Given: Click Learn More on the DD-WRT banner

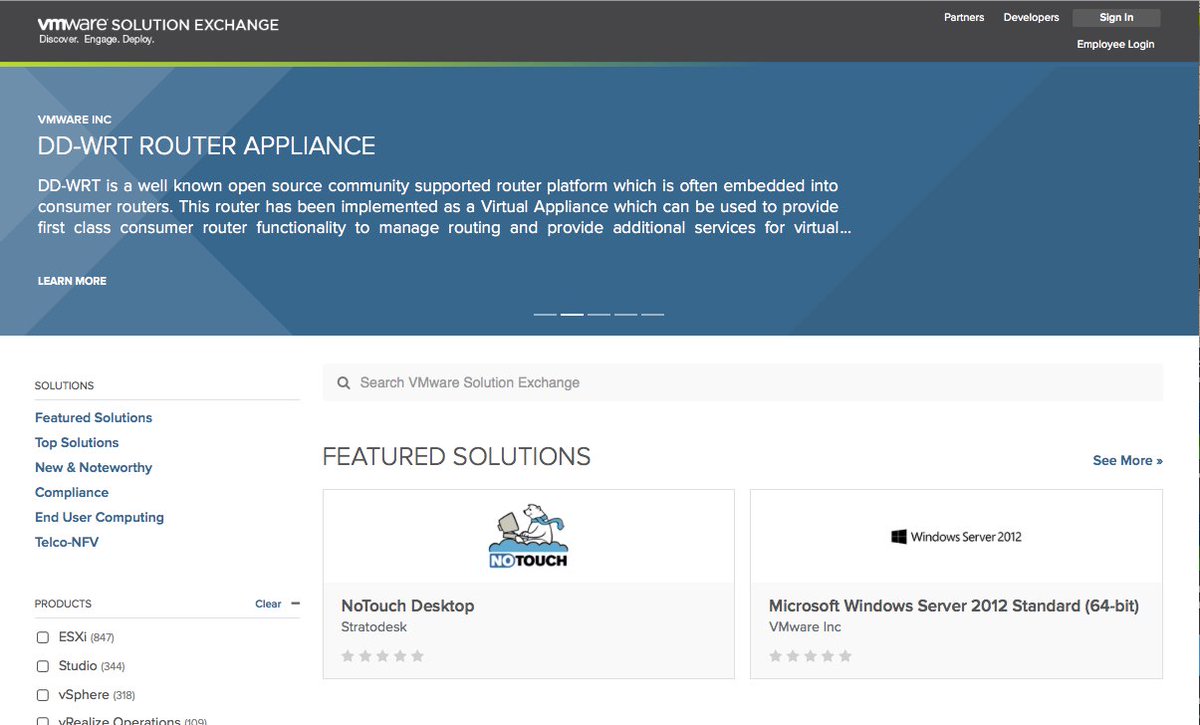Looking at the screenshot, I should coord(72,281).
